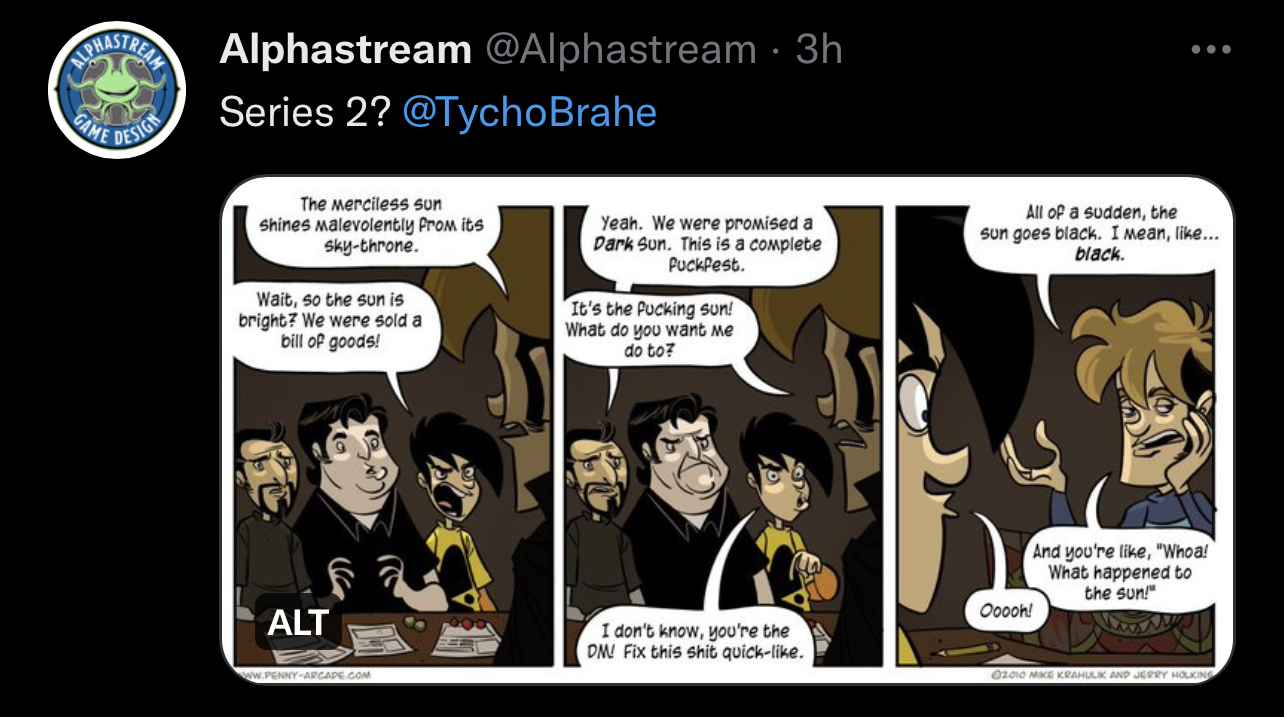Click the Alphastream display name

(345, 50)
